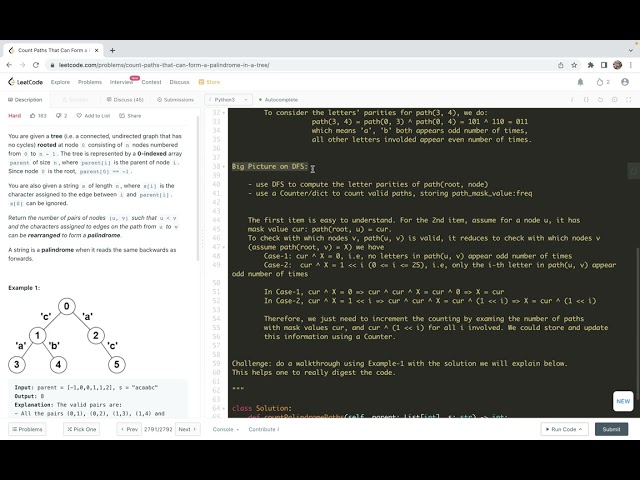
Task: Submit the solution
Action: pos(611,429)
